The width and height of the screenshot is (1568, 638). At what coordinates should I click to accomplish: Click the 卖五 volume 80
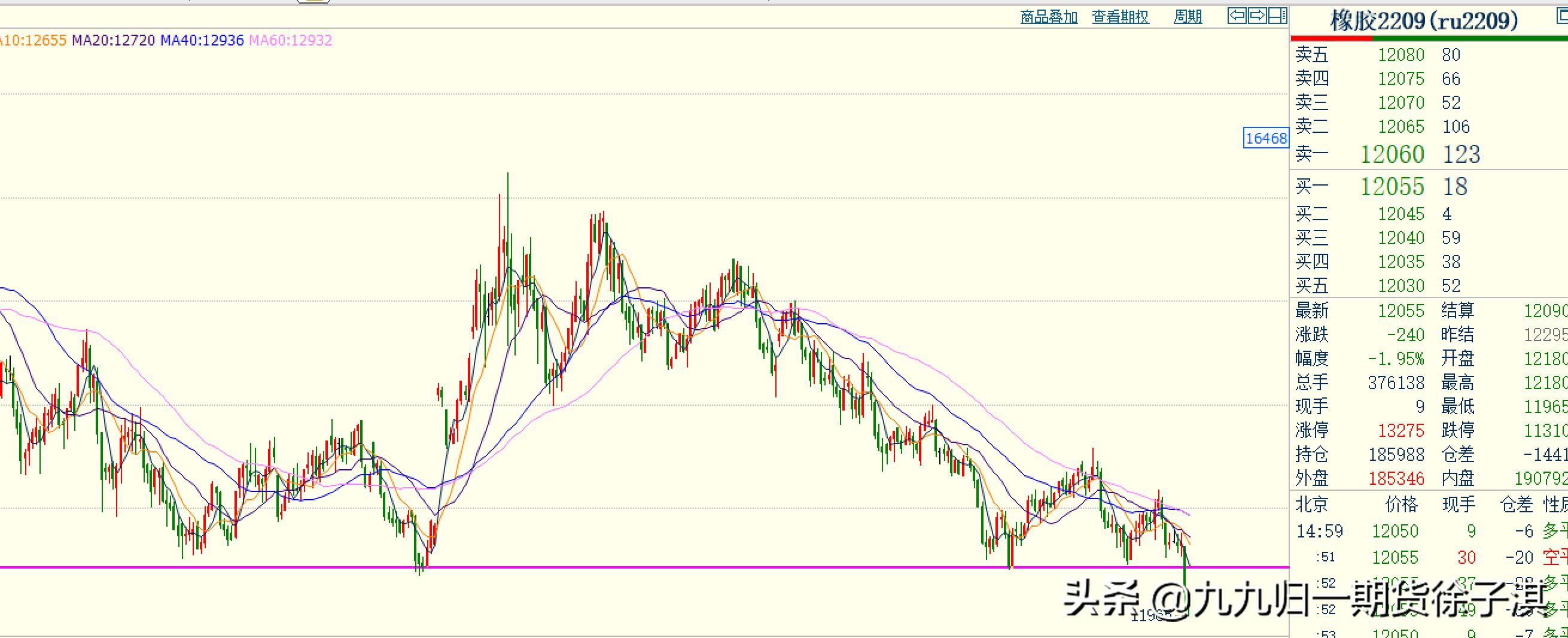pyautogui.click(x=1451, y=55)
